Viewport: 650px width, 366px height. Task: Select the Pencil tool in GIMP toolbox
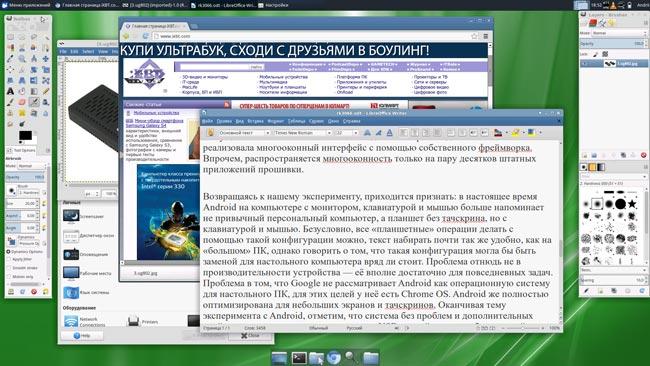(x=46, y=91)
